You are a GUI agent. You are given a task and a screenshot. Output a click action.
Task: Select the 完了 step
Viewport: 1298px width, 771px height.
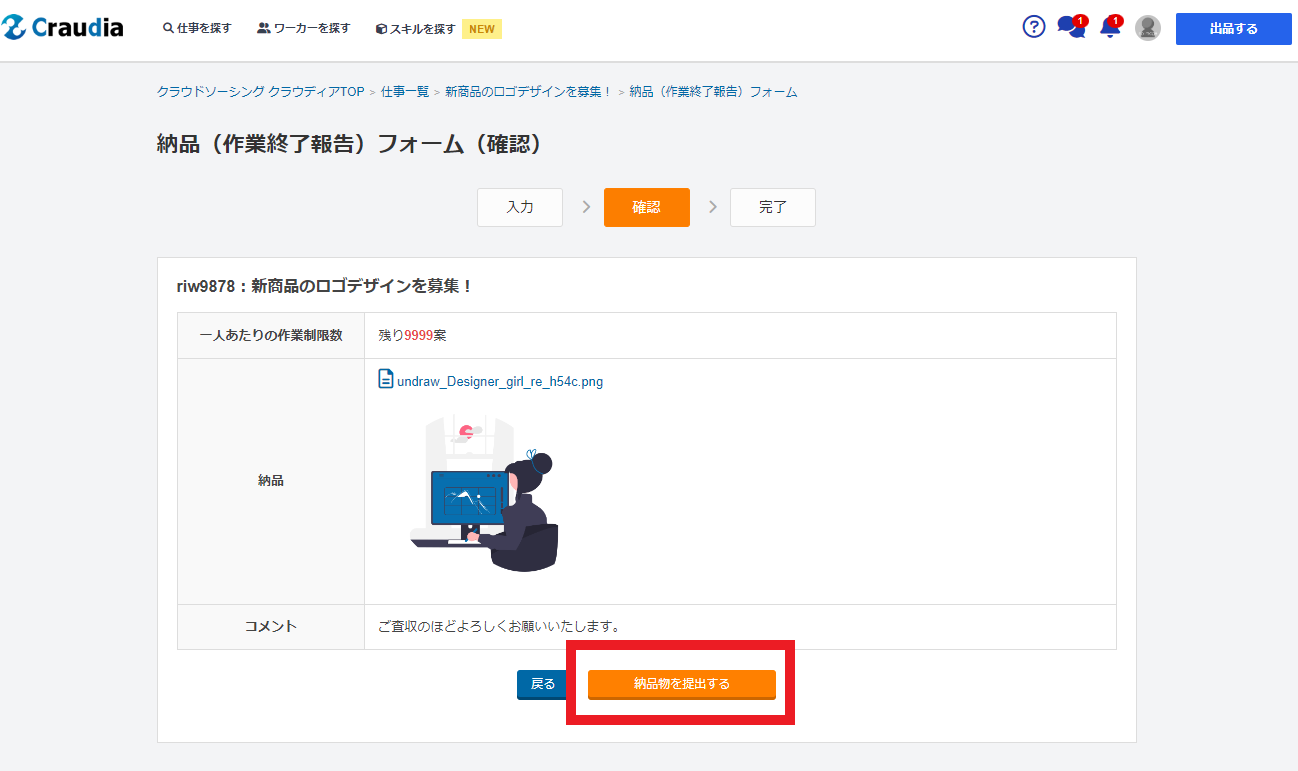pyautogui.click(x=772, y=208)
